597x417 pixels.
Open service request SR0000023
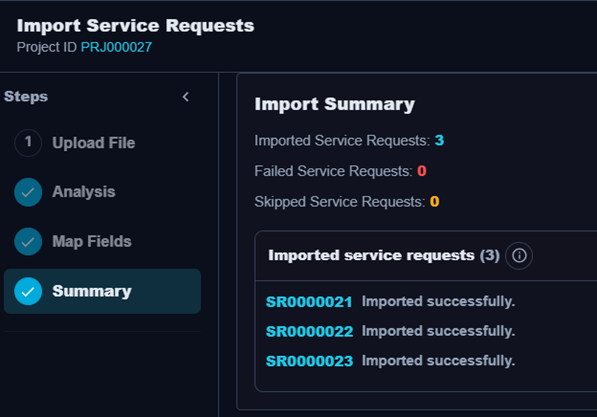(x=310, y=361)
